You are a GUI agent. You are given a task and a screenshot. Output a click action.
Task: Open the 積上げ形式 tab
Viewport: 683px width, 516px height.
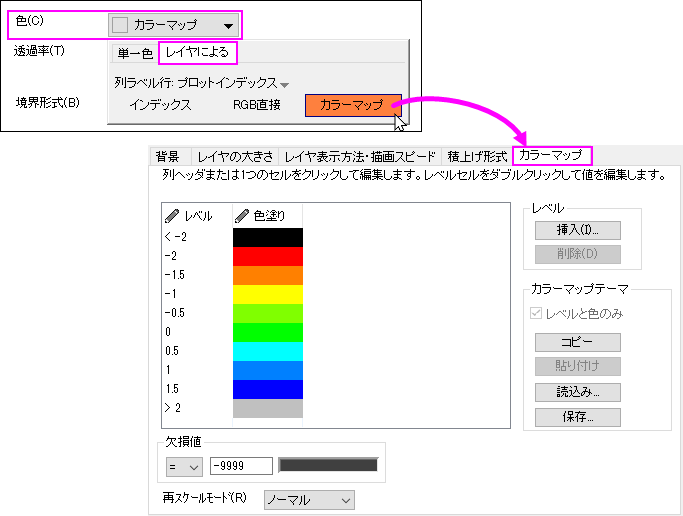tap(477, 156)
